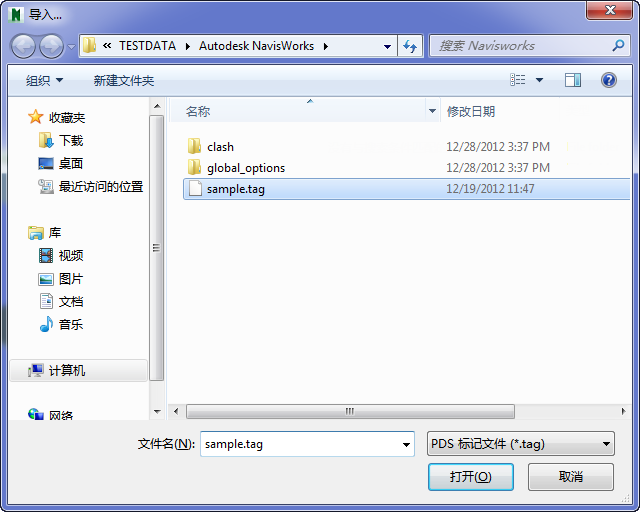Click the Open (打开) button
The height and width of the screenshot is (512, 640).
(x=471, y=476)
